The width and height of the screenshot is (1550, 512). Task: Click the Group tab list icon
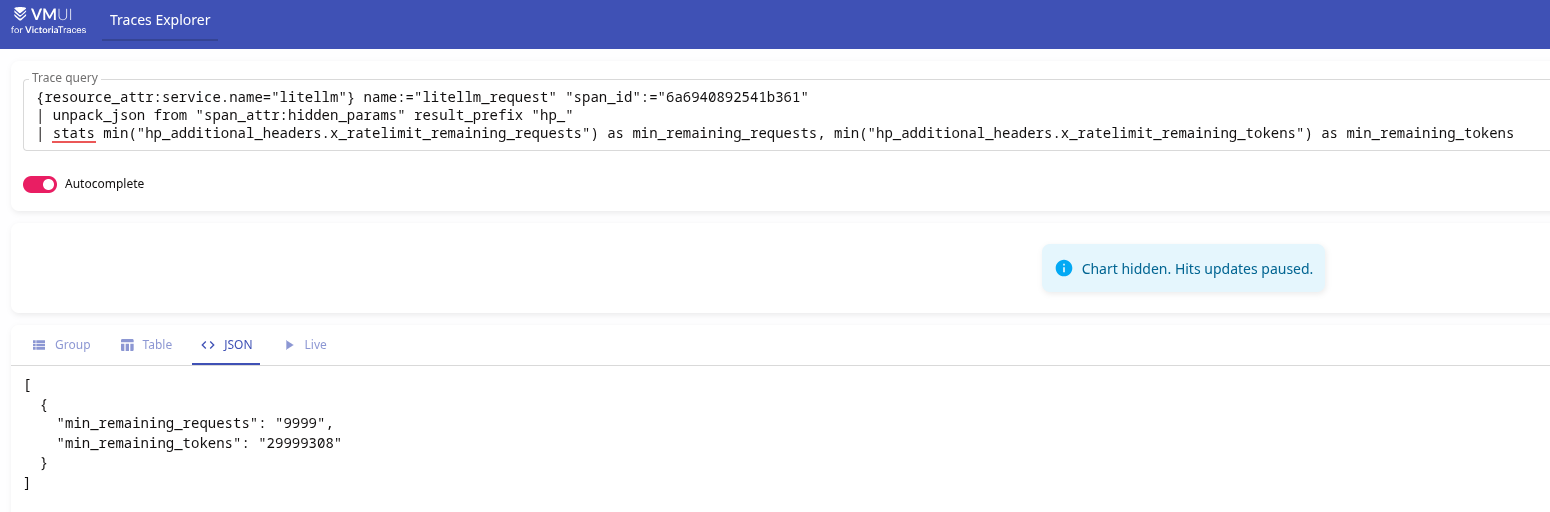[x=39, y=345]
